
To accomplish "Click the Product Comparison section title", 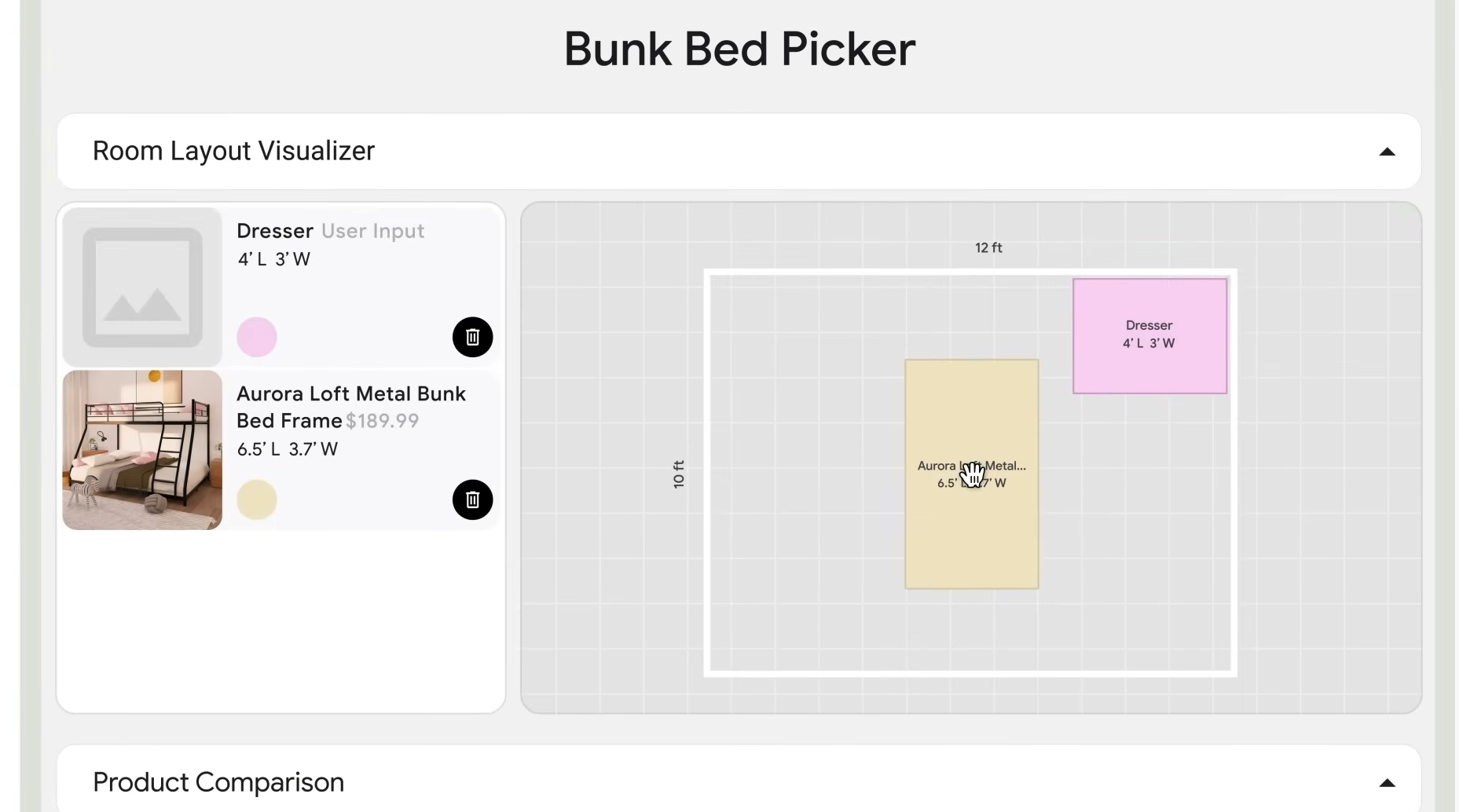I will pyautogui.click(x=218, y=782).
